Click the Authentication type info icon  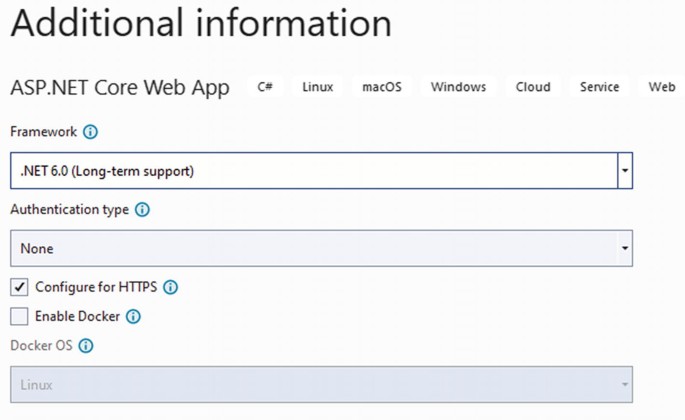click(x=142, y=210)
